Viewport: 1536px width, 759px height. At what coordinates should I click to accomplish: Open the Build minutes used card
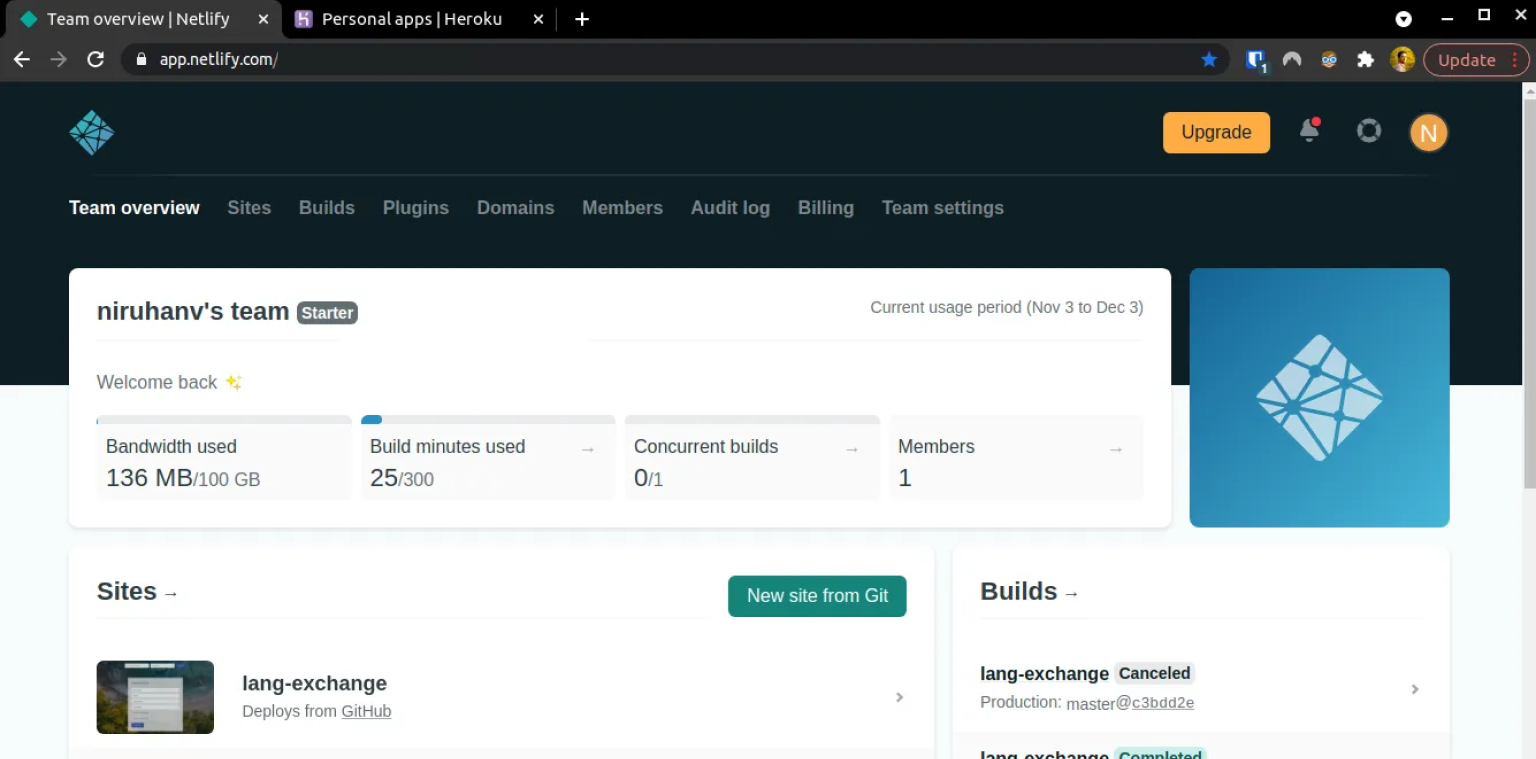(487, 458)
